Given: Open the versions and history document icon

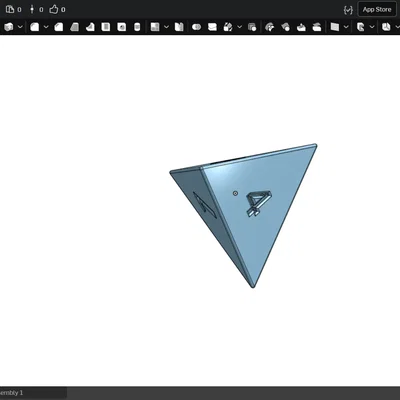Looking at the screenshot, I should tap(10, 9).
